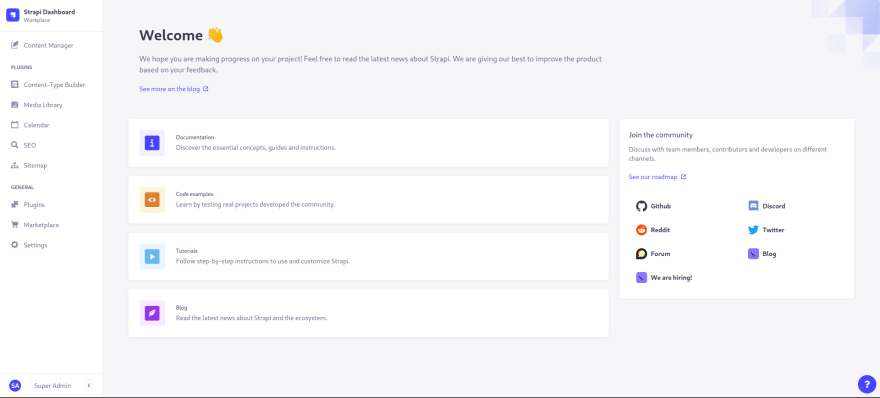The height and width of the screenshot is (398, 880).
Task: Collapse the sidebar with the chevron button
Action: point(89,386)
